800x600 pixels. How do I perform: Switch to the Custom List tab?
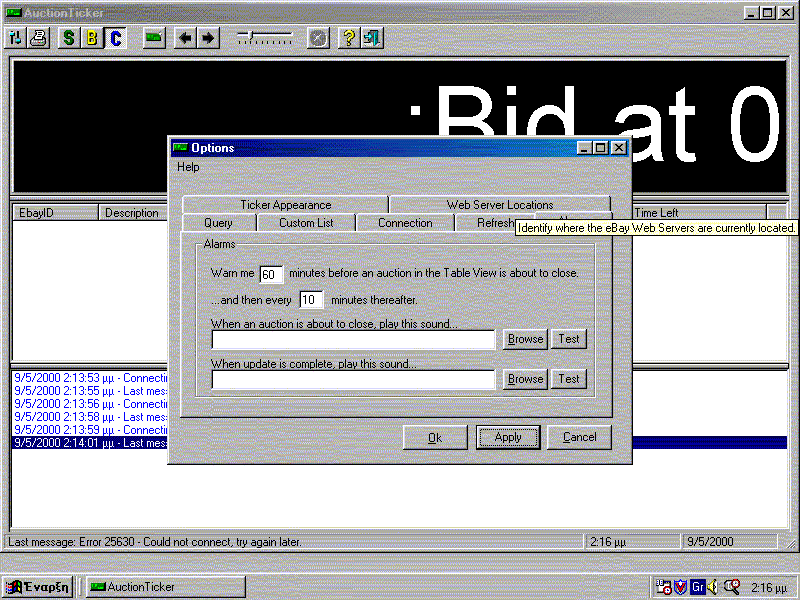pos(306,223)
